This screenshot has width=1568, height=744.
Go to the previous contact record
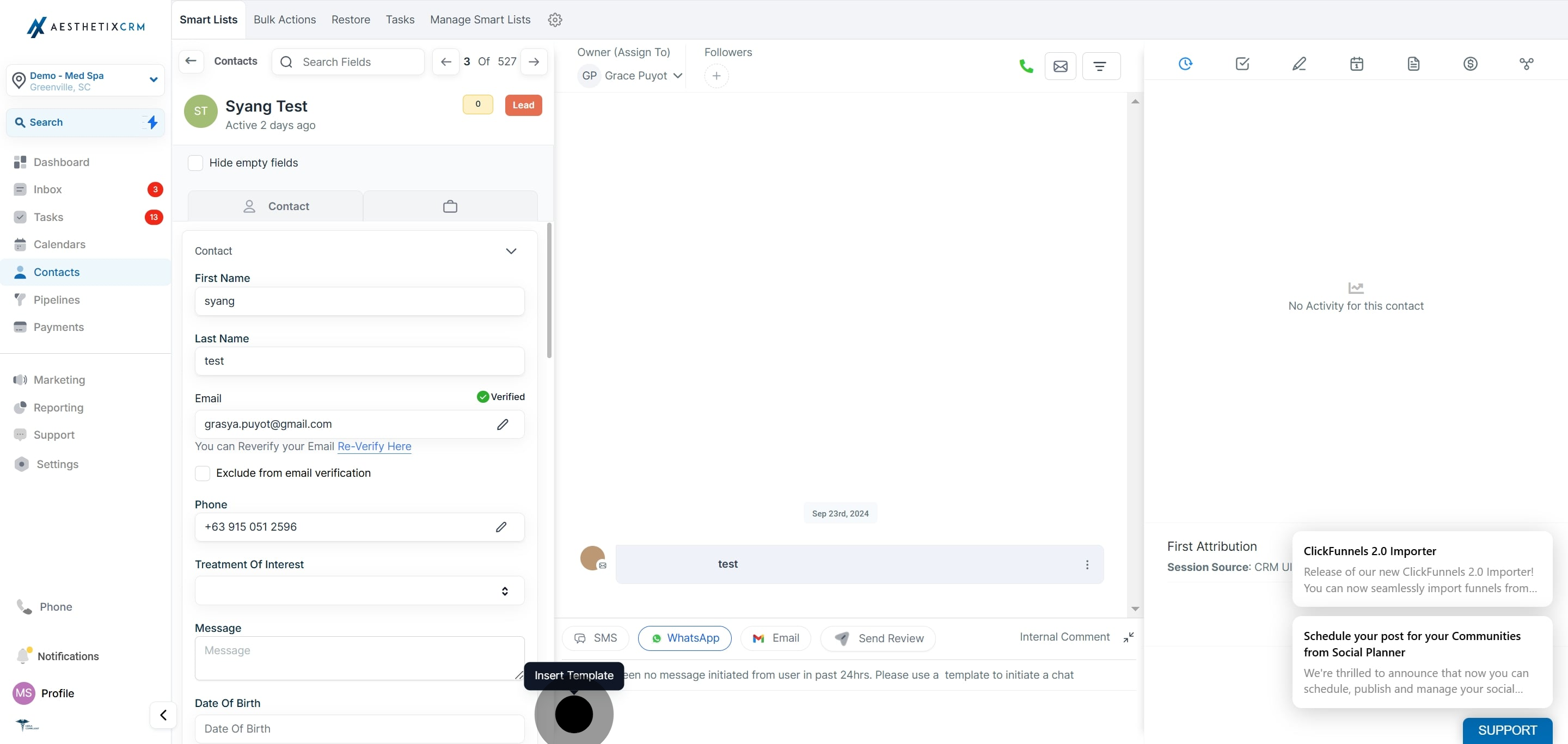pos(445,62)
